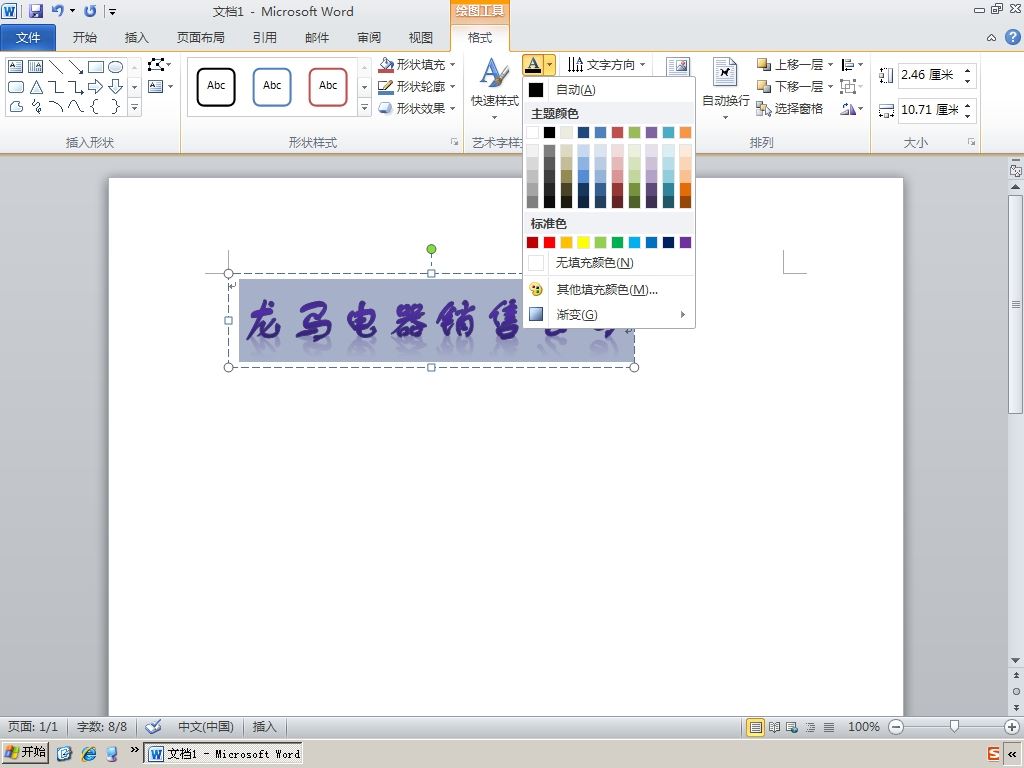
Task: Open the Edit Shape button
Action: [159, 65]
